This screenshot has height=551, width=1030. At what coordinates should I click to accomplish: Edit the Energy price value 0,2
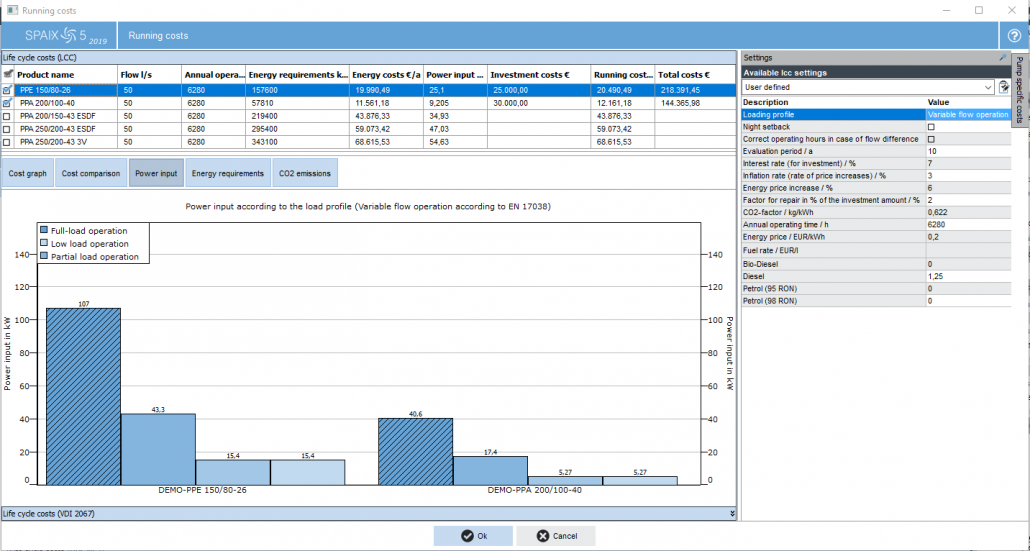click(x=968, y=237)
